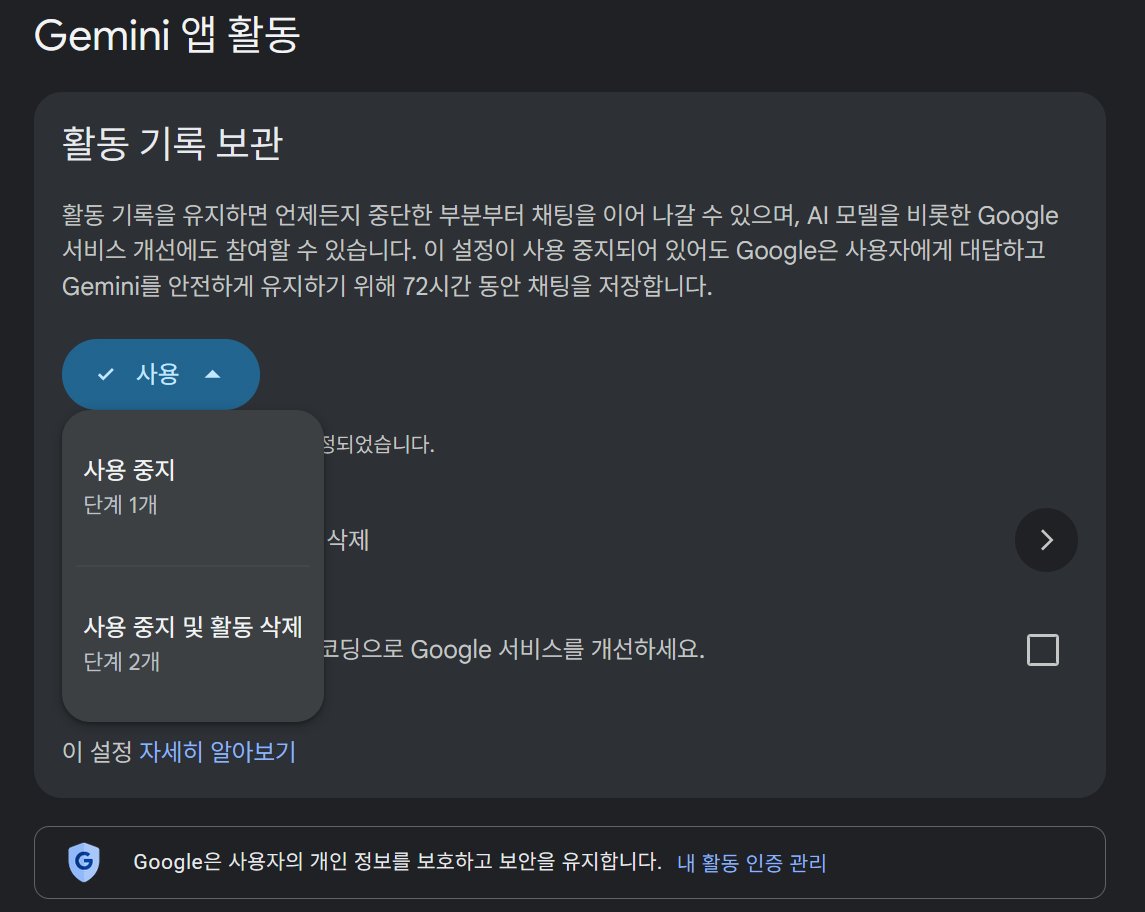Click the Google shield G icon
The image size is (1145, 912).
tap(84, 862)
